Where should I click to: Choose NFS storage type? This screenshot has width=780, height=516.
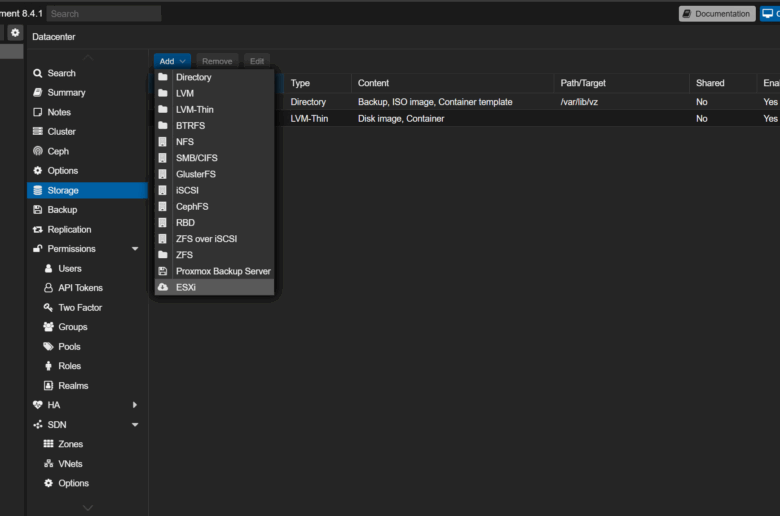tap(214, 142)
